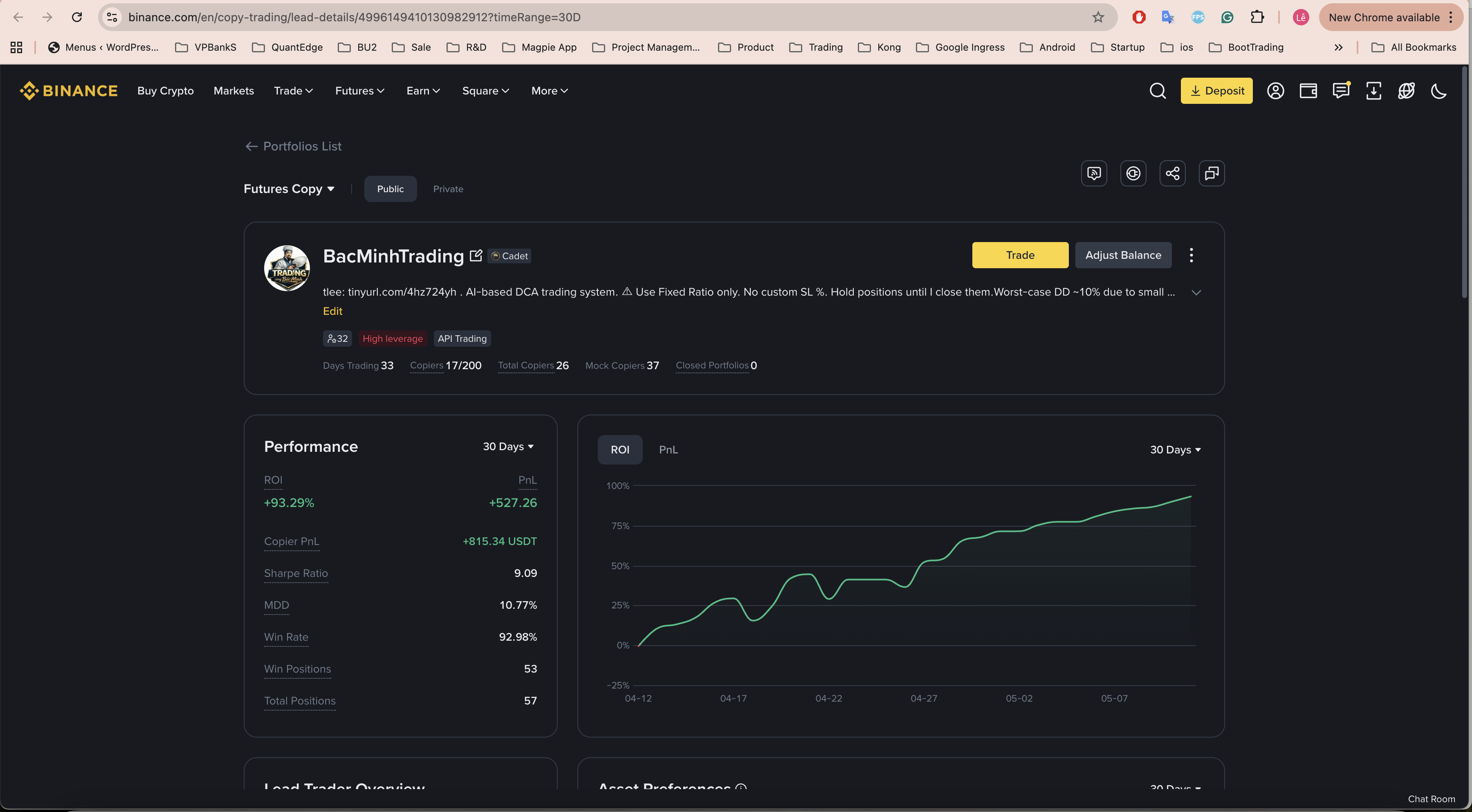Click the FPS extension icon
Screen dimensions: 1472x812
click(1198, 17)
